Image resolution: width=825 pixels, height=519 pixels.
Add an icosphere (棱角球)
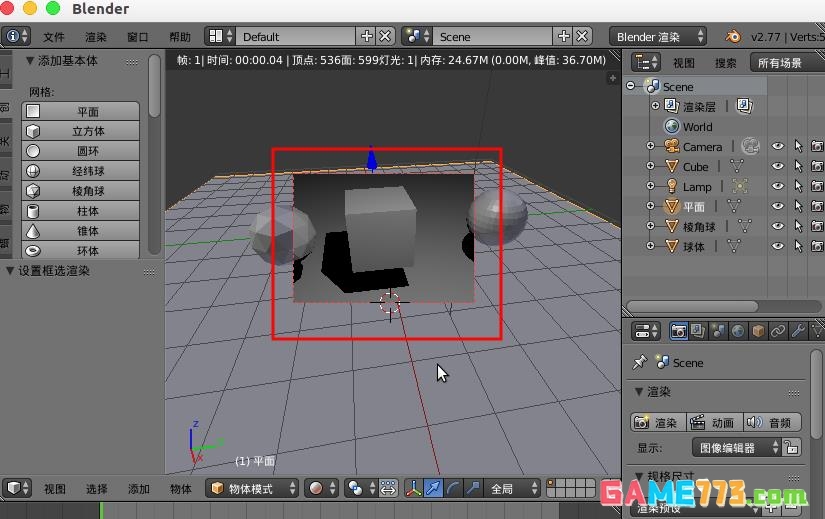81,191
